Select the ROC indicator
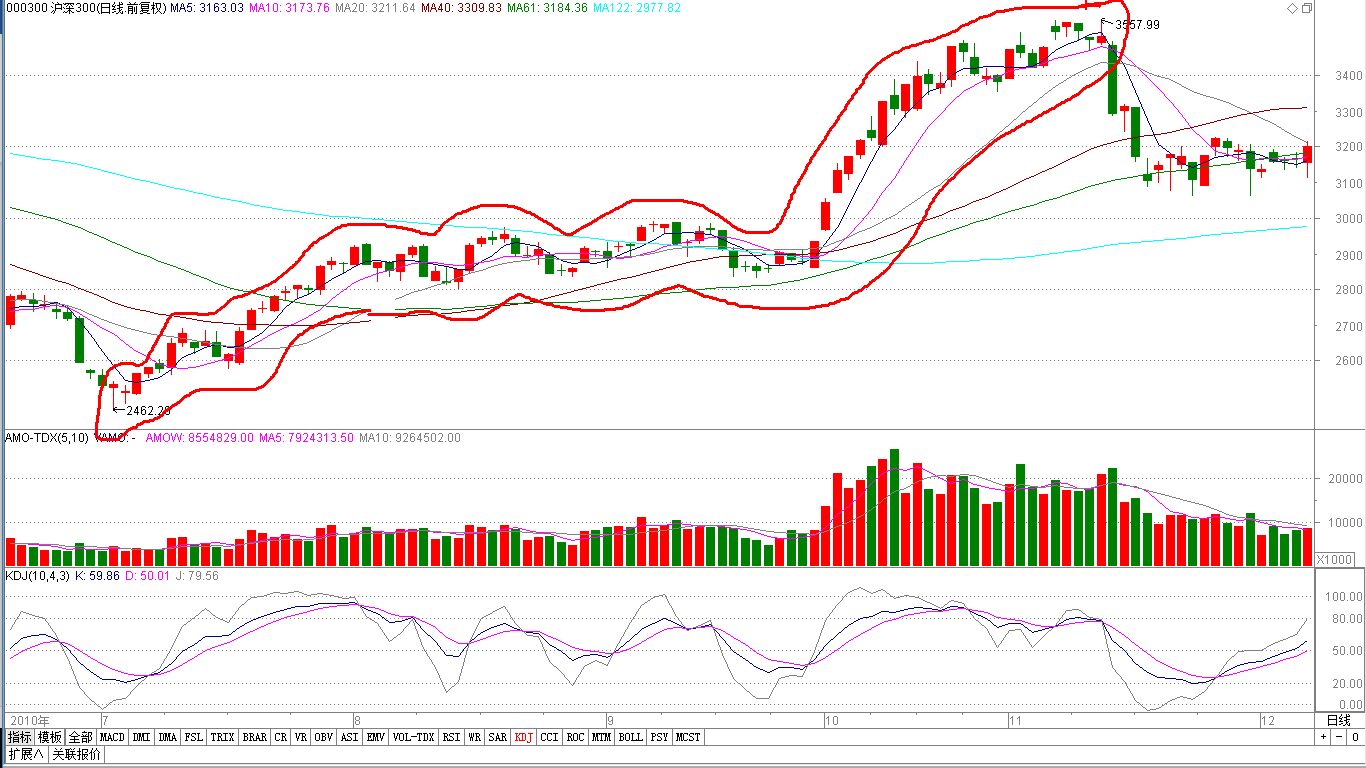This screenshot has height=768, width=1366. (576, 737)
